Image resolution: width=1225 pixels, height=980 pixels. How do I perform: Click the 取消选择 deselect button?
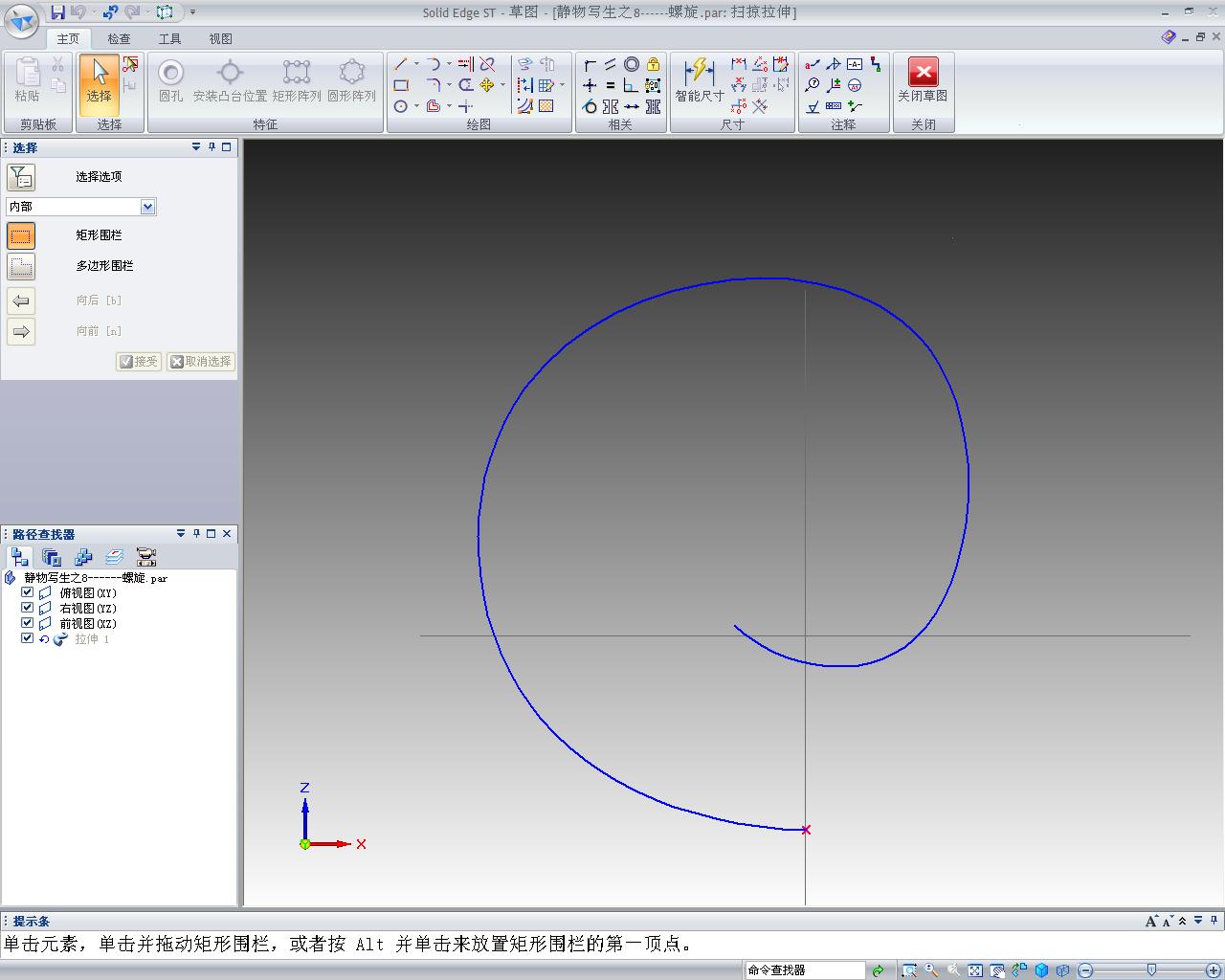click(x=201, y=362)
